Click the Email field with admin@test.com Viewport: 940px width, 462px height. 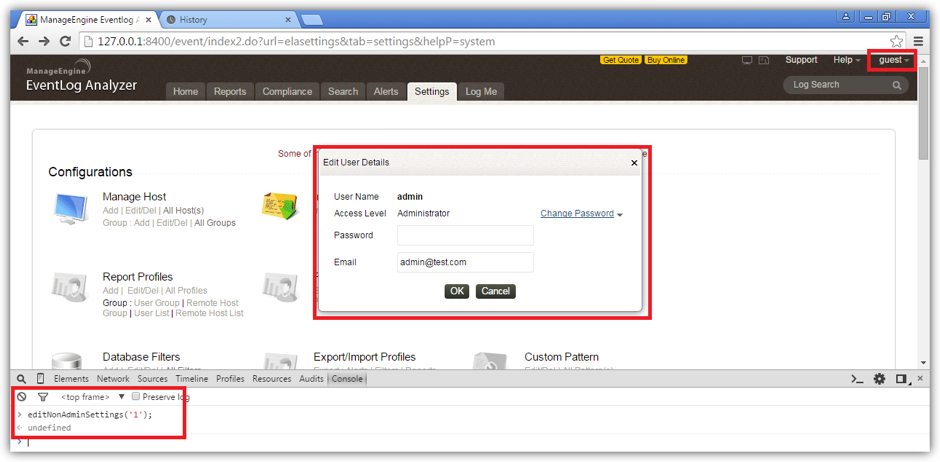[x=465, y=262]
